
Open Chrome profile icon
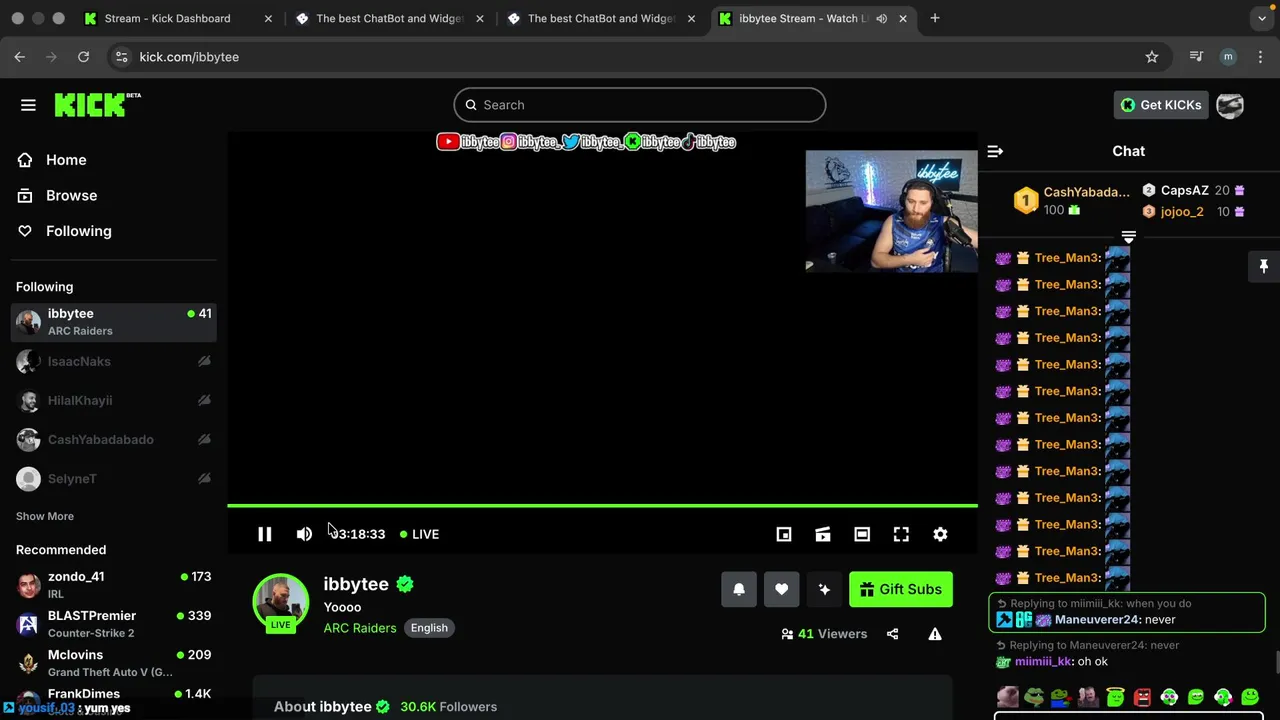1228,57
